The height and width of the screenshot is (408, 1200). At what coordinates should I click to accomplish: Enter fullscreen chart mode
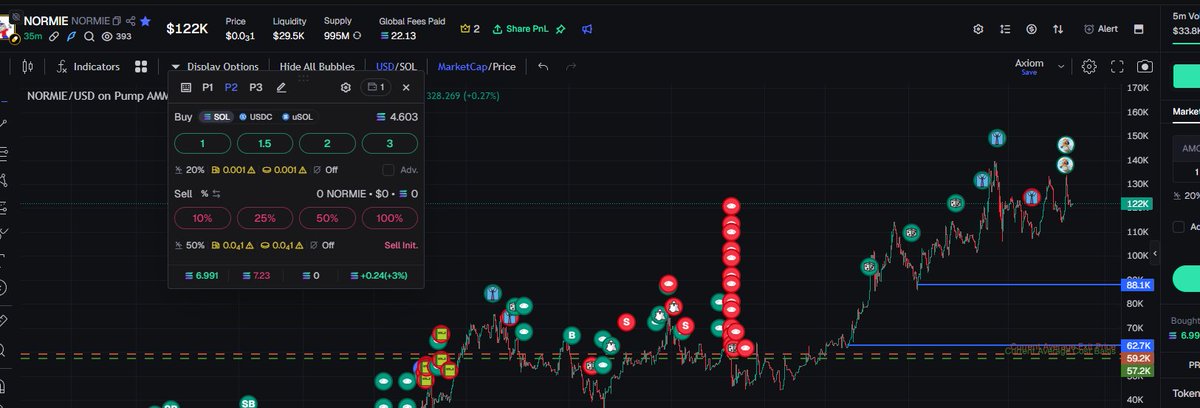[x=1117, y=67]
